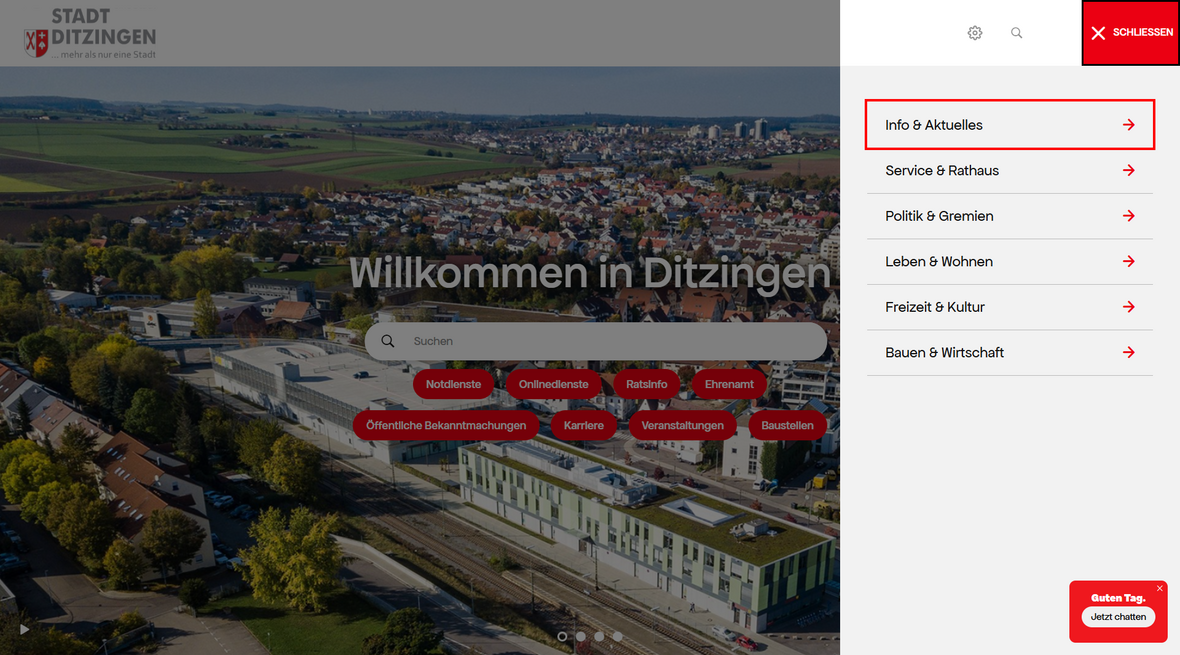The width and height of the screenshot is (1180, 655).
Task: Click the arrow next to Info & Aktuelles
Action: 1129,124
